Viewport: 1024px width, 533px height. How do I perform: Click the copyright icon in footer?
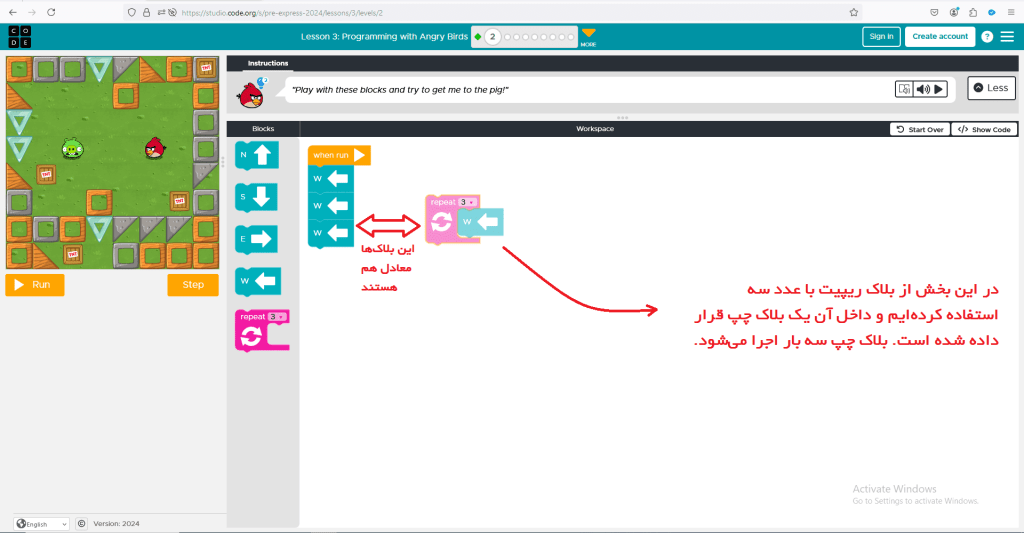82,523
